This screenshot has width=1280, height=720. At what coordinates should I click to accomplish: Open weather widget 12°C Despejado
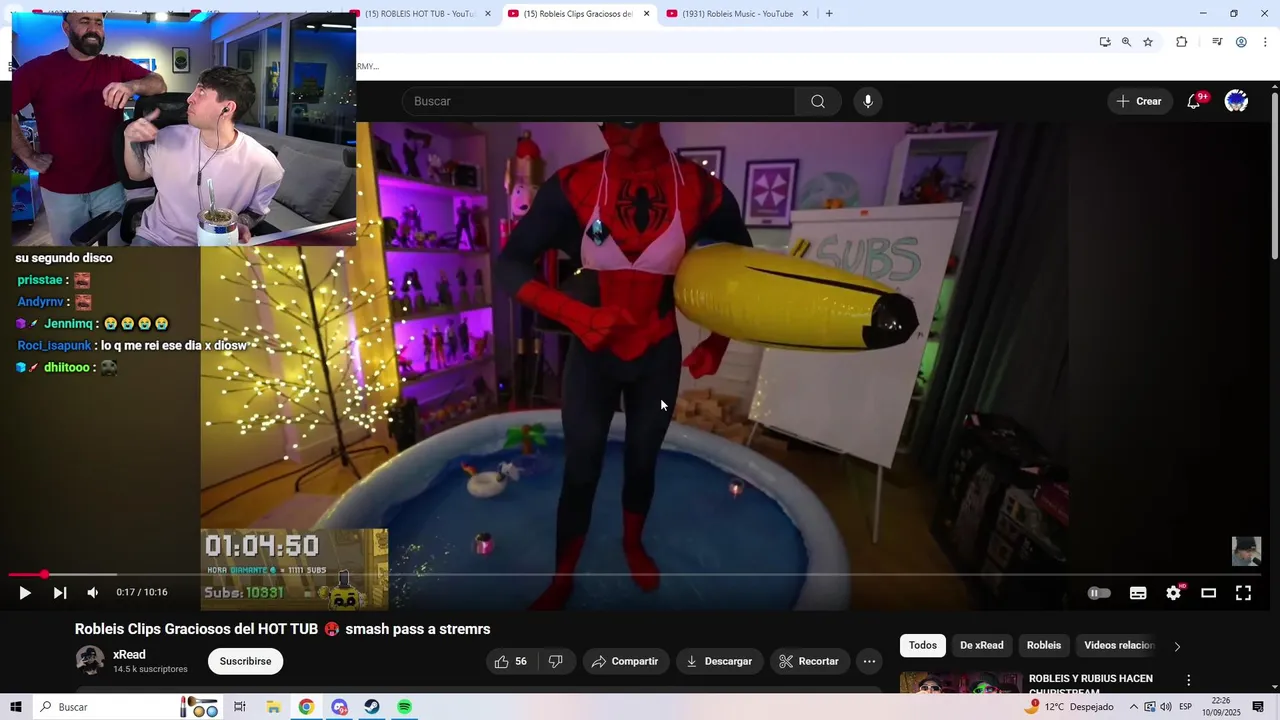coord(1069,707)
